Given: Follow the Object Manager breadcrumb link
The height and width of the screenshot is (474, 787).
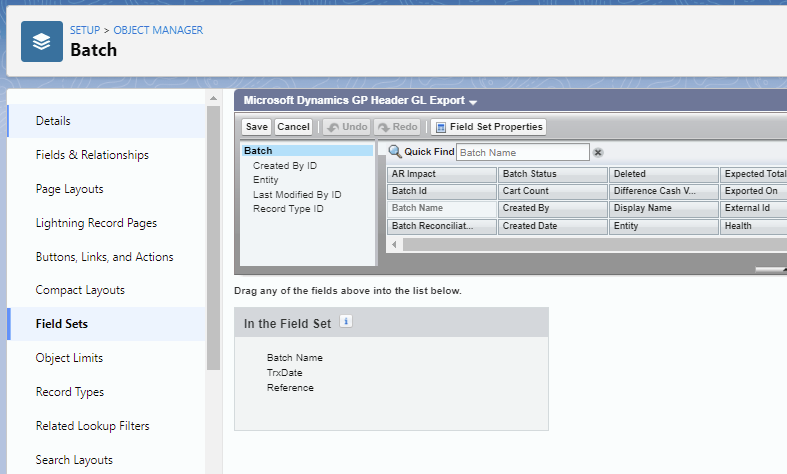Looking at the screenshot, I should point(160,30).
